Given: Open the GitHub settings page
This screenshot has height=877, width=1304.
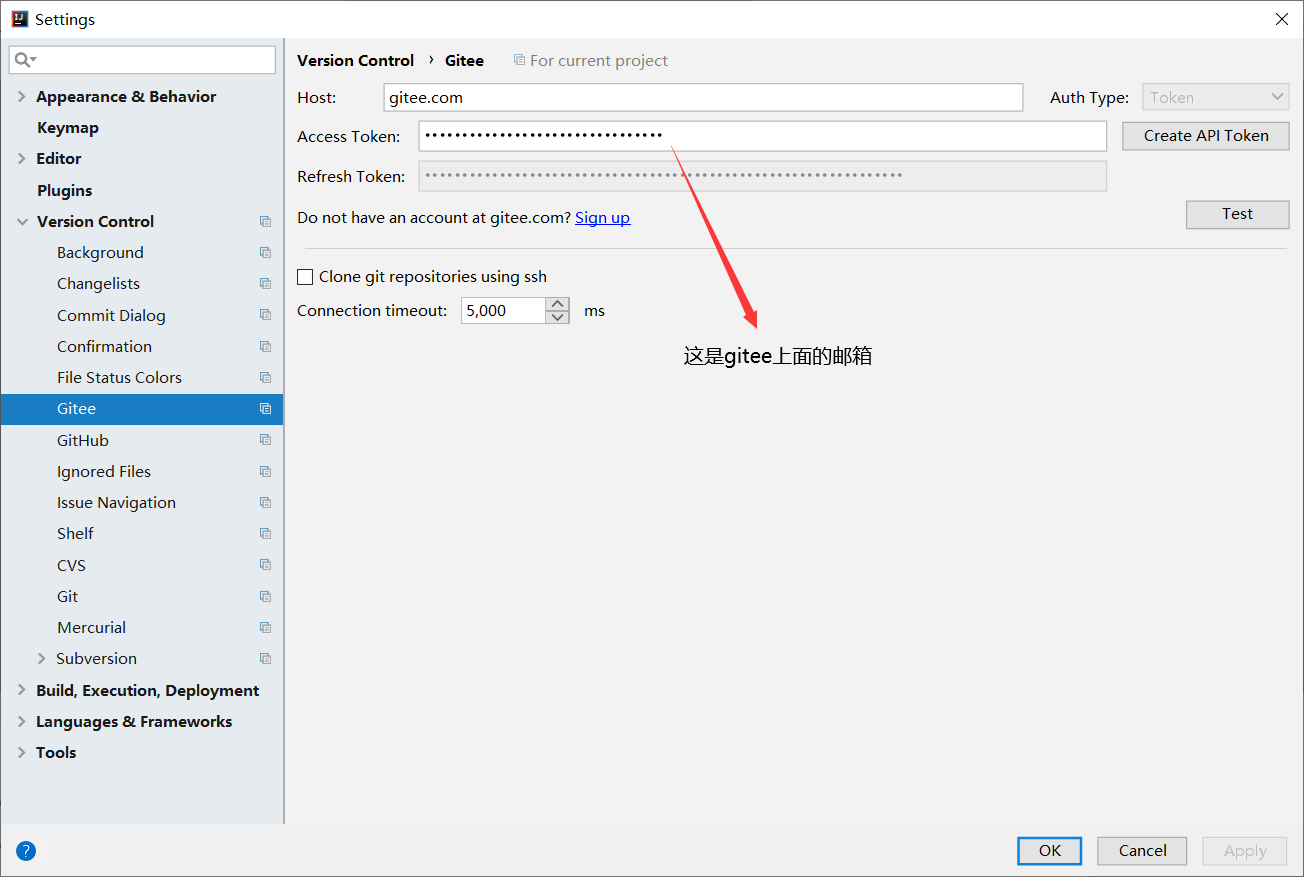Looking at the screenshot, I should click(83, 440).
